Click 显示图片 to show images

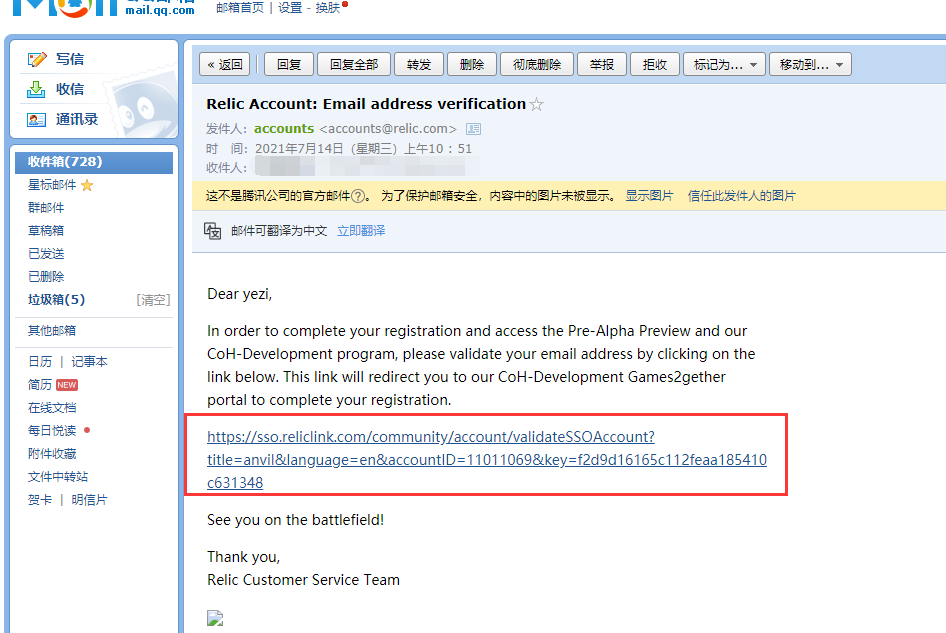click(x=649, y=196)
